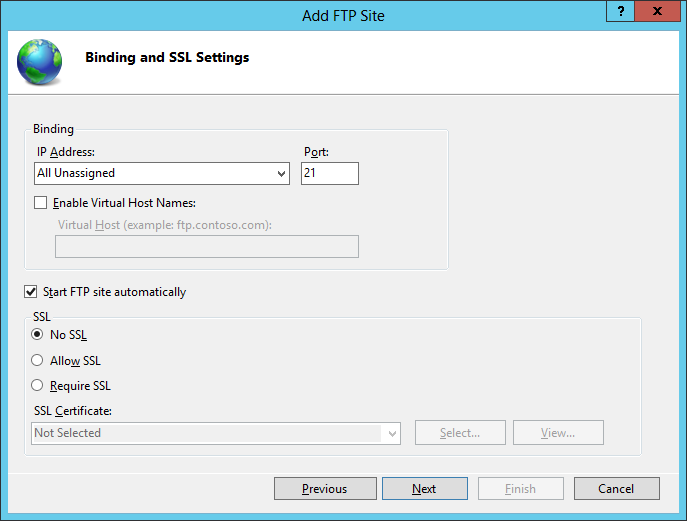The height and width of the screenshot is (521, 687).
Task: Click the globe icon in the header
Action: pos(39,62)
